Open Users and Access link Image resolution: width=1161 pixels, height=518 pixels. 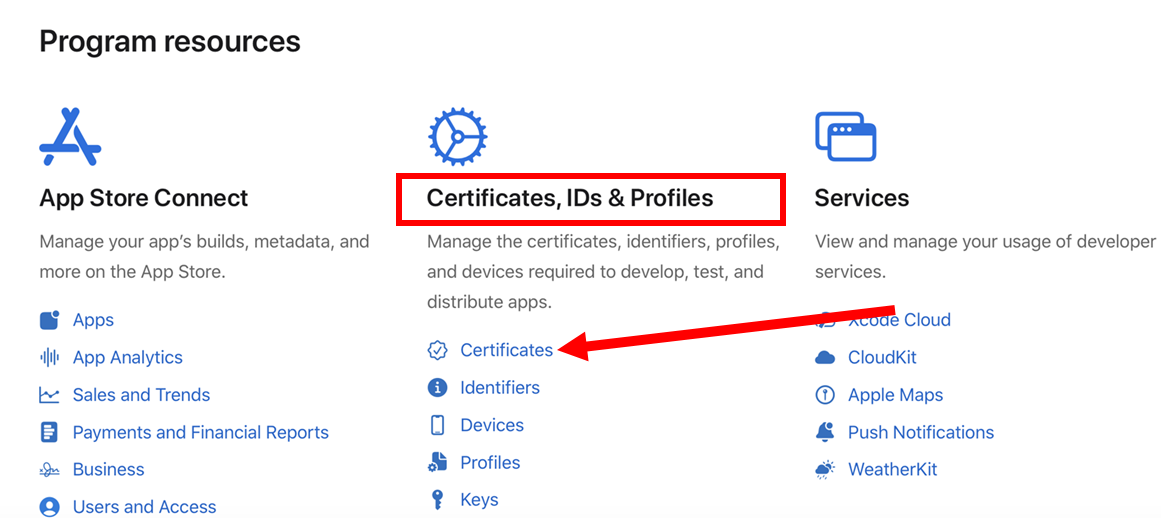pos(144,507)
